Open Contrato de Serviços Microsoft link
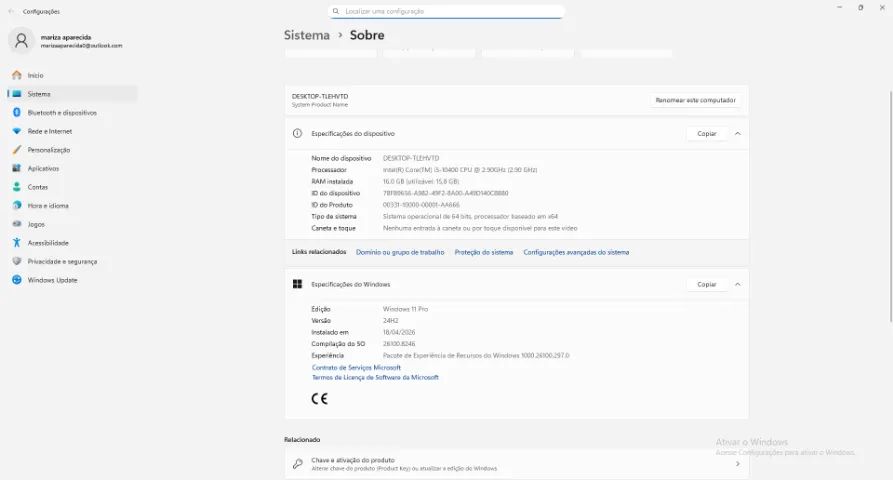893x480 pixels. coord(356,368)
